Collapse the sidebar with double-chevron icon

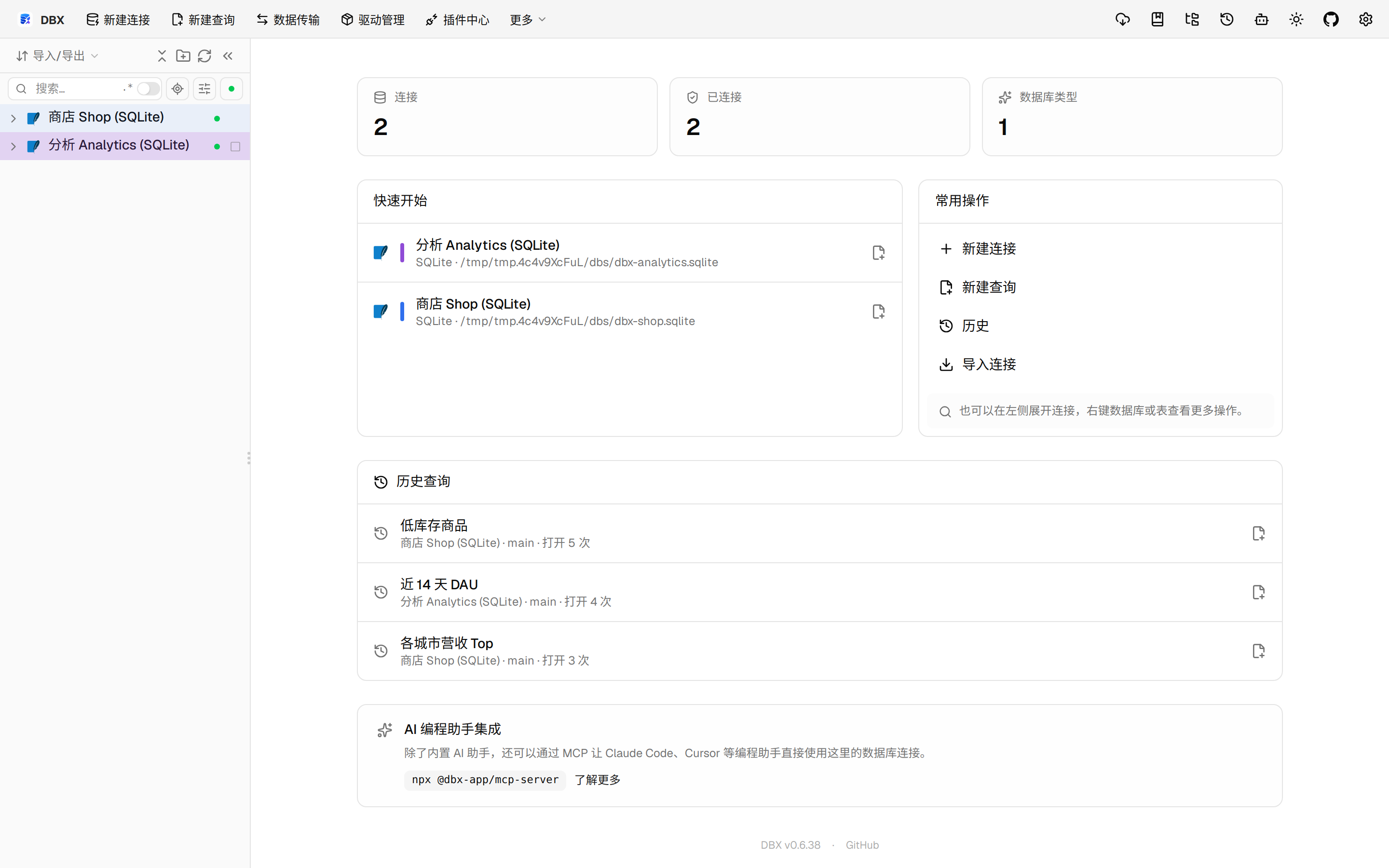pyautogui.click(x=228, y=55)
